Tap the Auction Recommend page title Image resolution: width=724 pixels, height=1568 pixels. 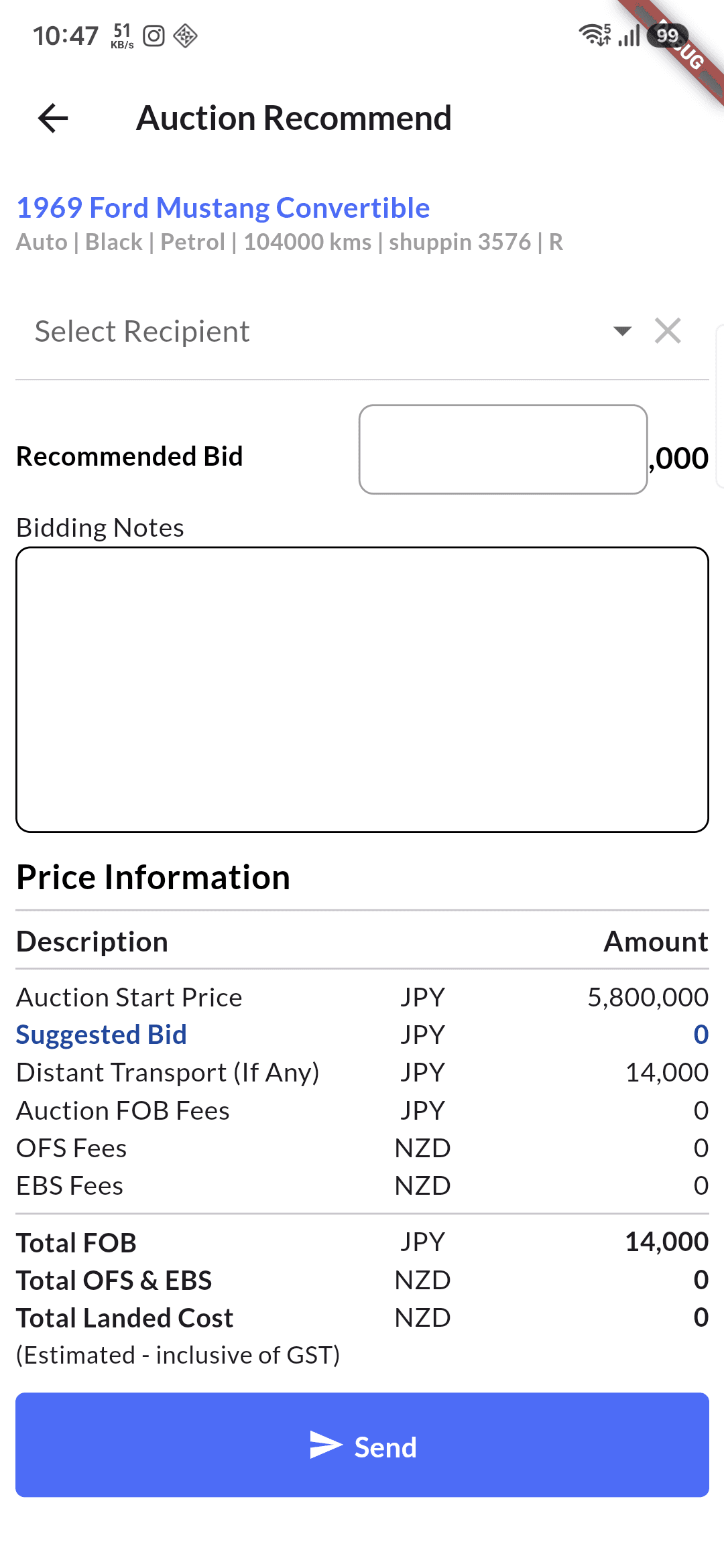point(294,118)
